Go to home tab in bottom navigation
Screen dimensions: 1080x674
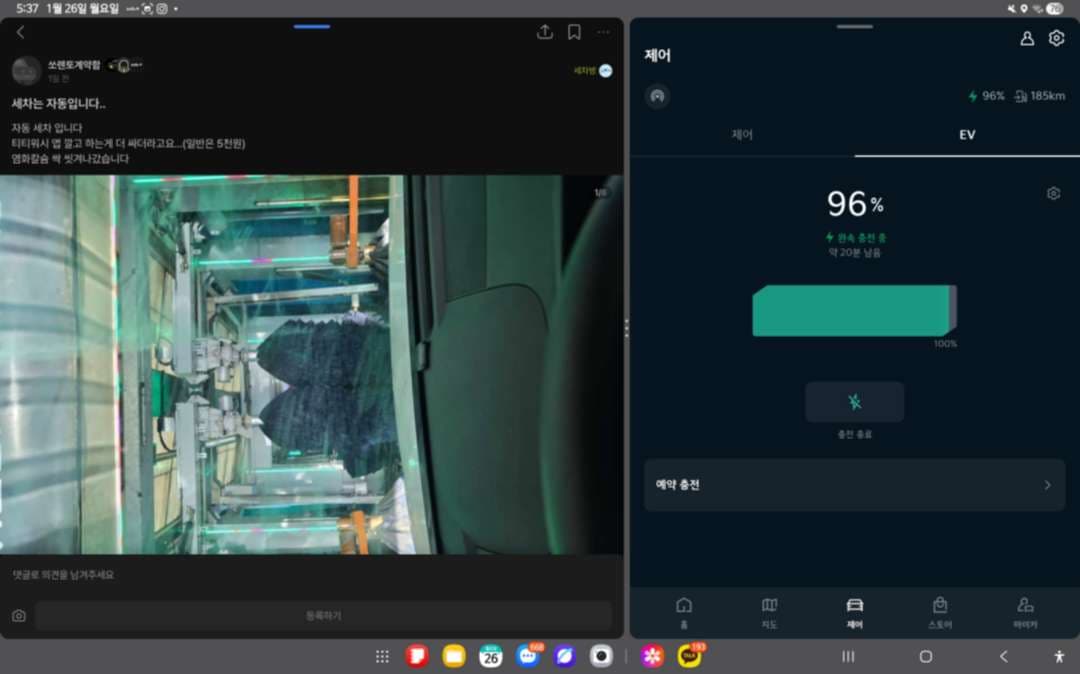tap(684, 612)
